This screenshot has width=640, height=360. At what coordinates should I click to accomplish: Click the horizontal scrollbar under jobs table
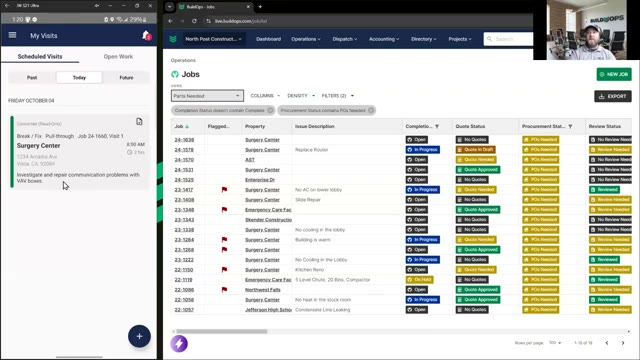(222, 331)
